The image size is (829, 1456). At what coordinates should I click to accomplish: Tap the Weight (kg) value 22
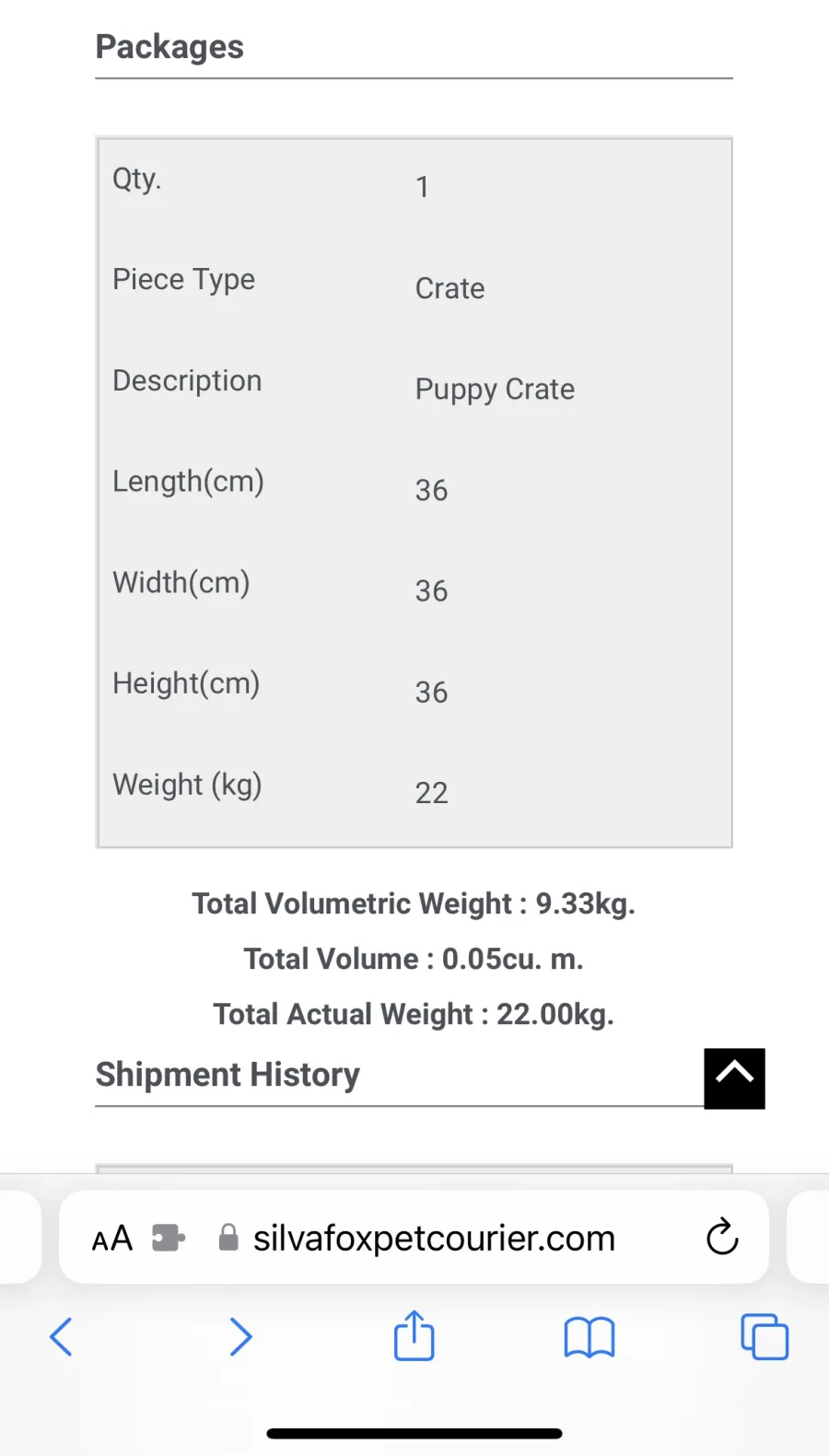pos(431,793)
